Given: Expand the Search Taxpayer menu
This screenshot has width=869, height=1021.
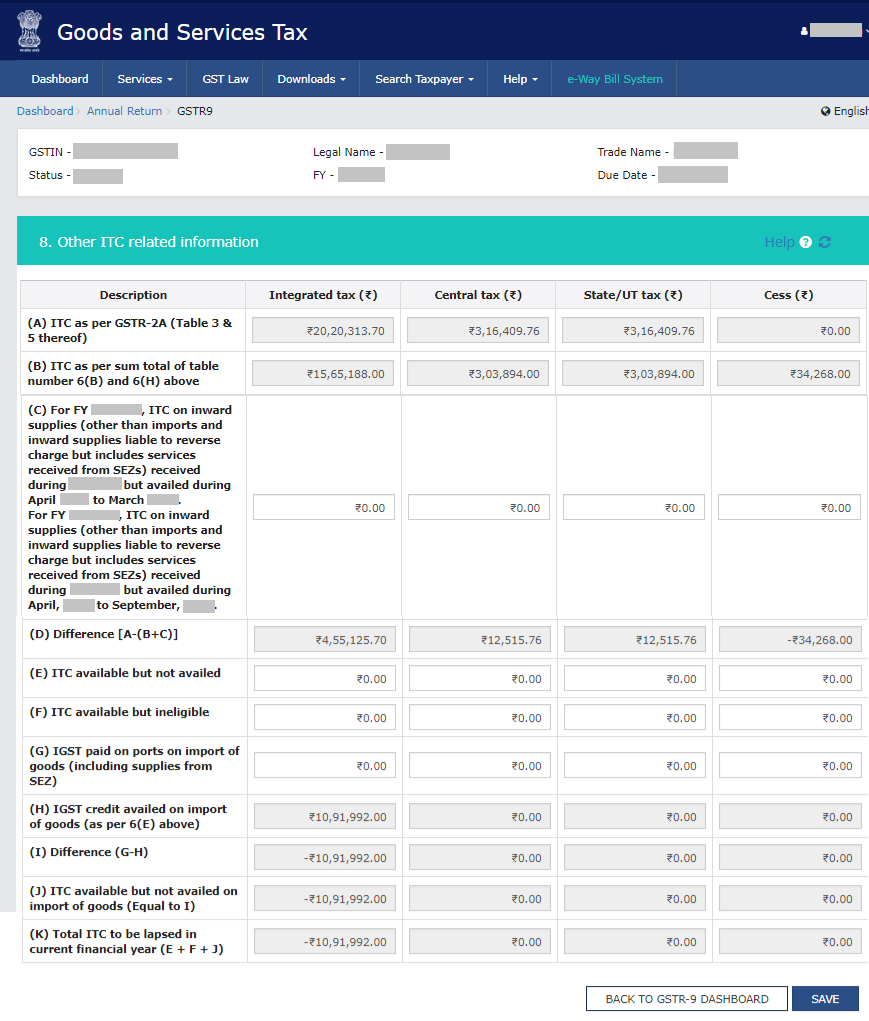Looking at the screenshot, I should pos(424,79).
